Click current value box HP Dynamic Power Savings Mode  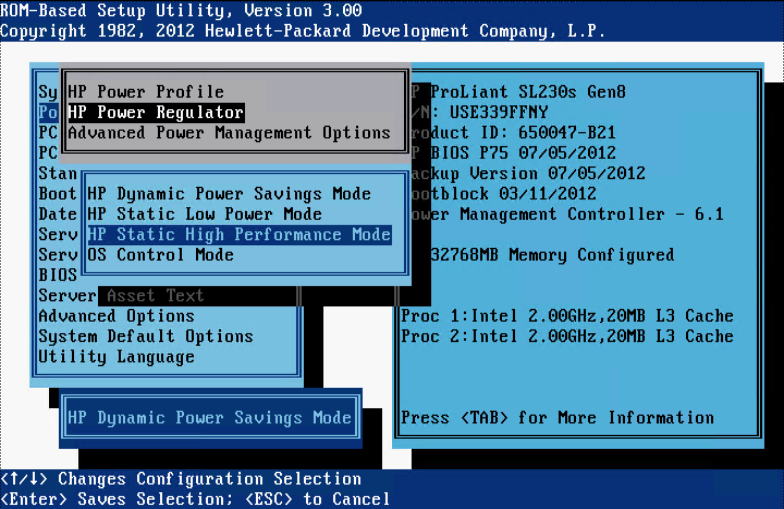[210, 418]
